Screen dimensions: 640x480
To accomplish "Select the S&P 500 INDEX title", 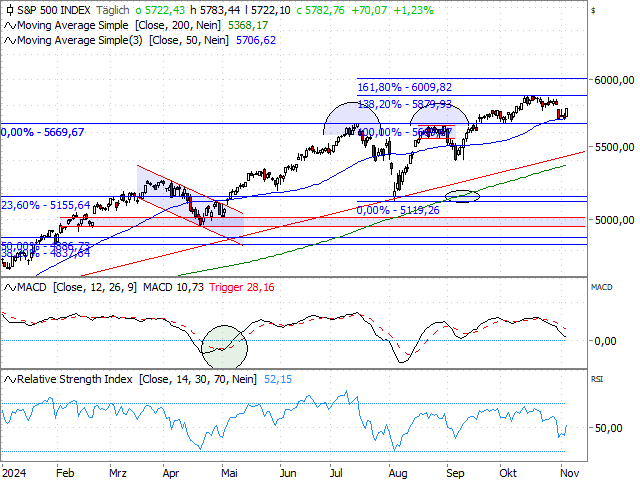I will [x=53, y=10].
